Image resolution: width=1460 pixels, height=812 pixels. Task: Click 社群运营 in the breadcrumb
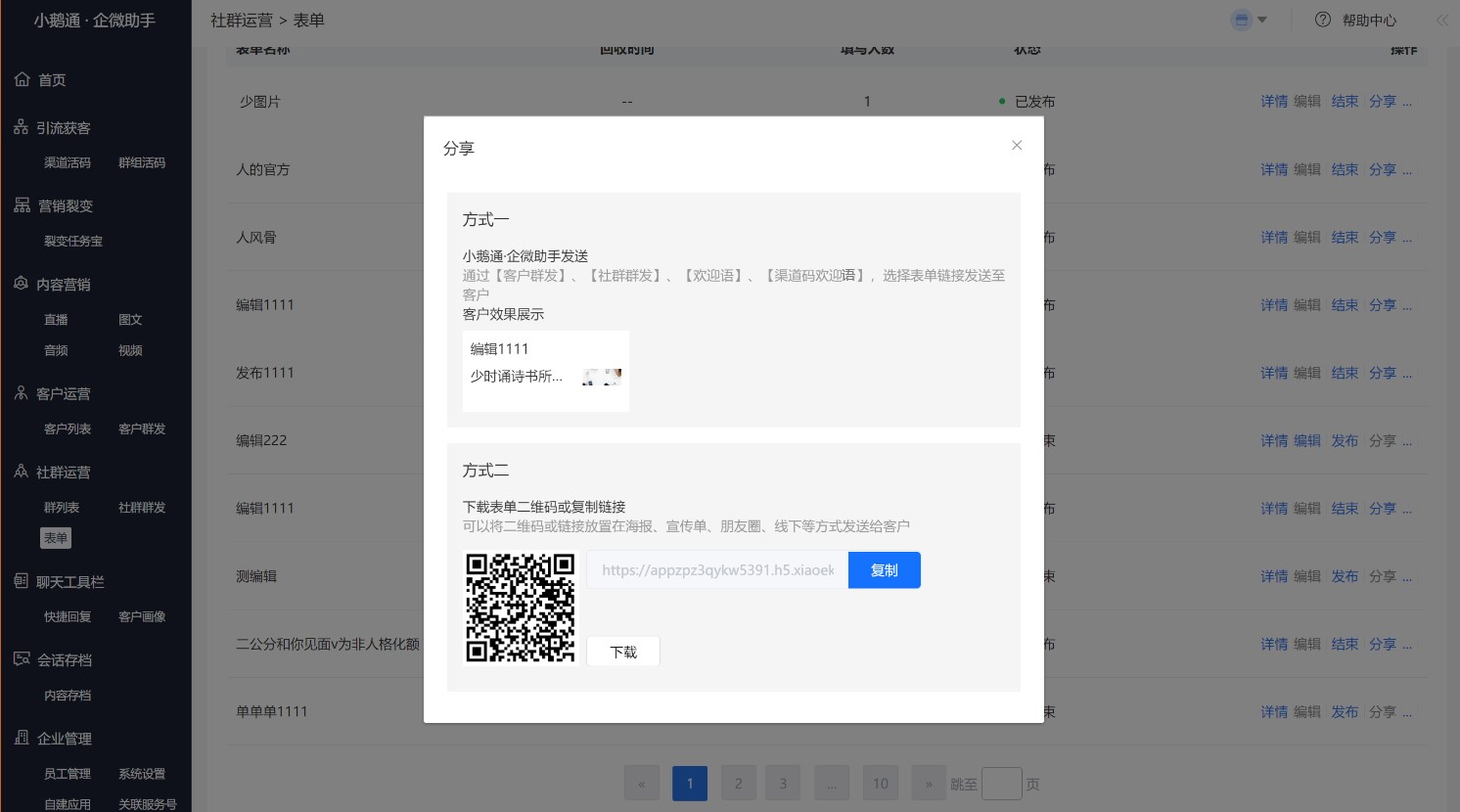coord(242,20)
